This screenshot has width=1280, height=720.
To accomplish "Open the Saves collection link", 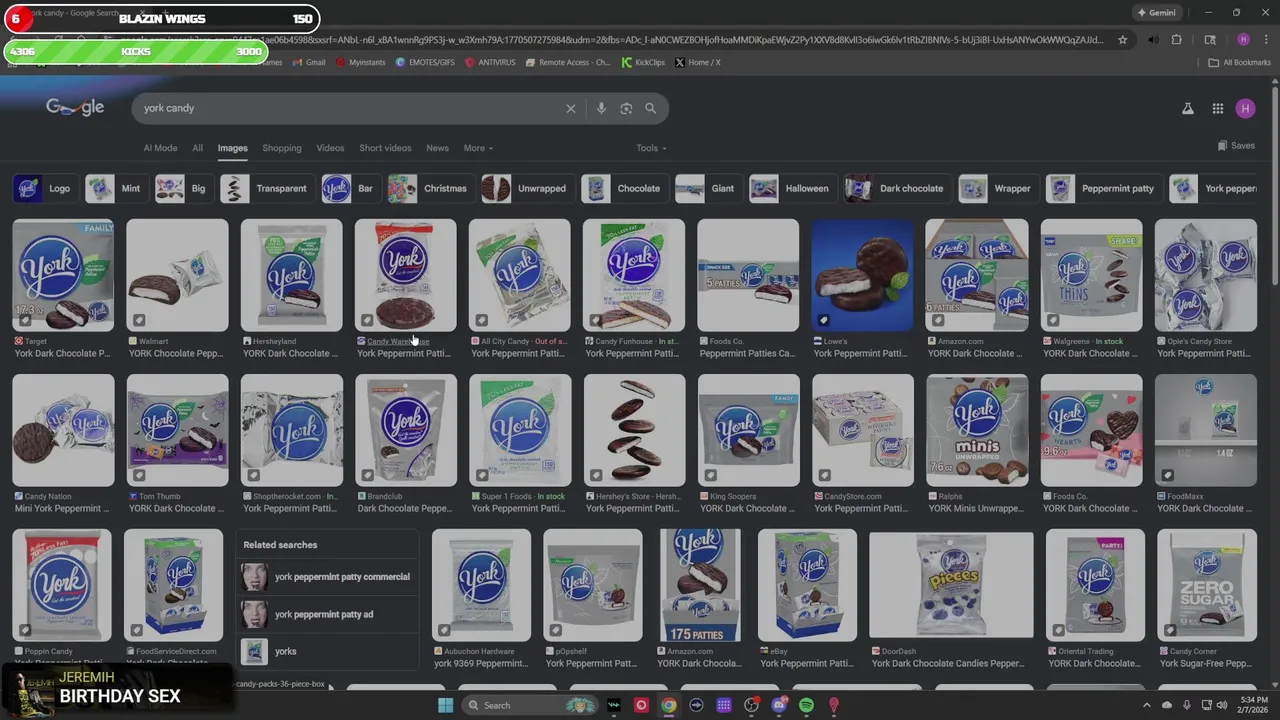I will pos(1236,146).
